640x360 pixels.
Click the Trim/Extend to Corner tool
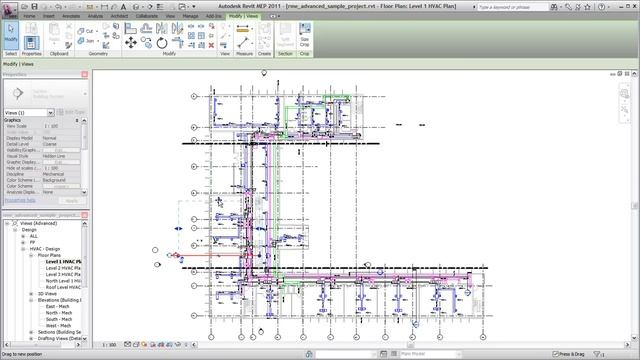177,42
